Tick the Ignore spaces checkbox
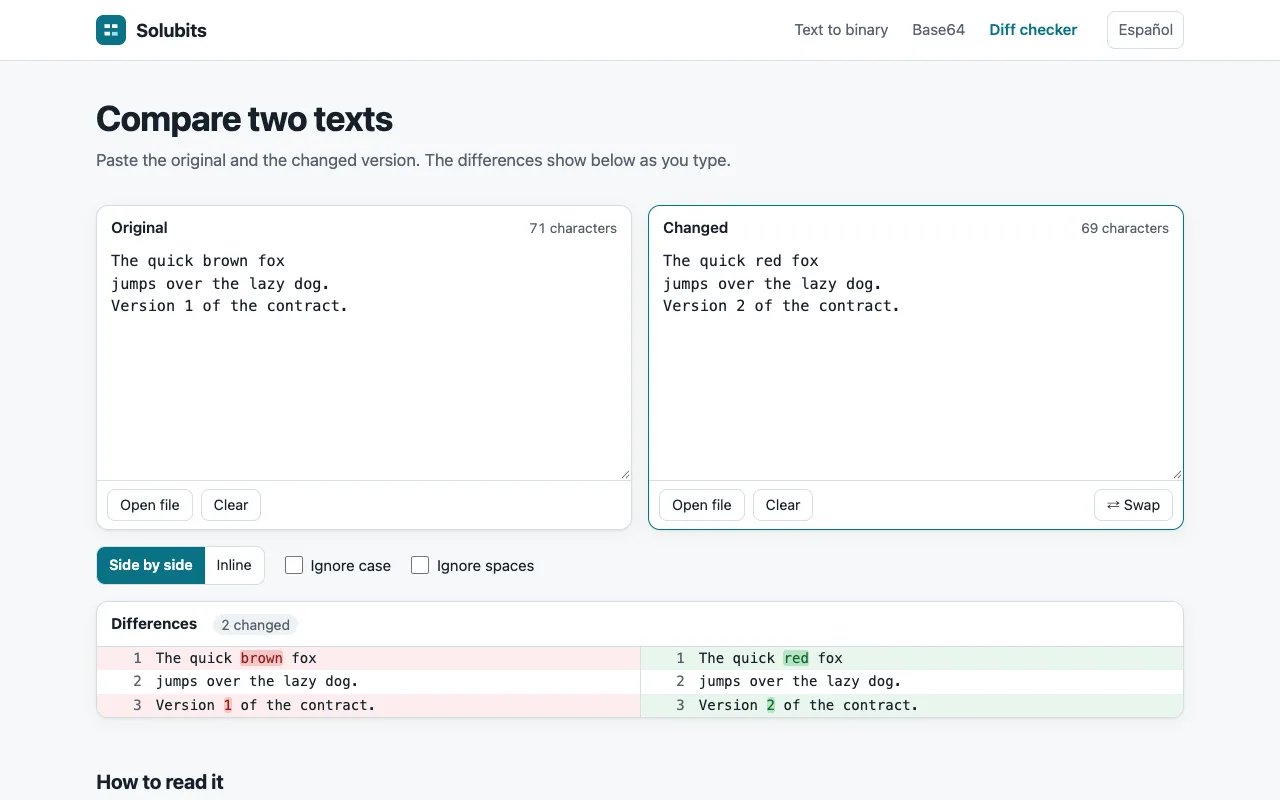This screenshot has height=800, width=1280. pyautogui.click(x=420, y=565)
